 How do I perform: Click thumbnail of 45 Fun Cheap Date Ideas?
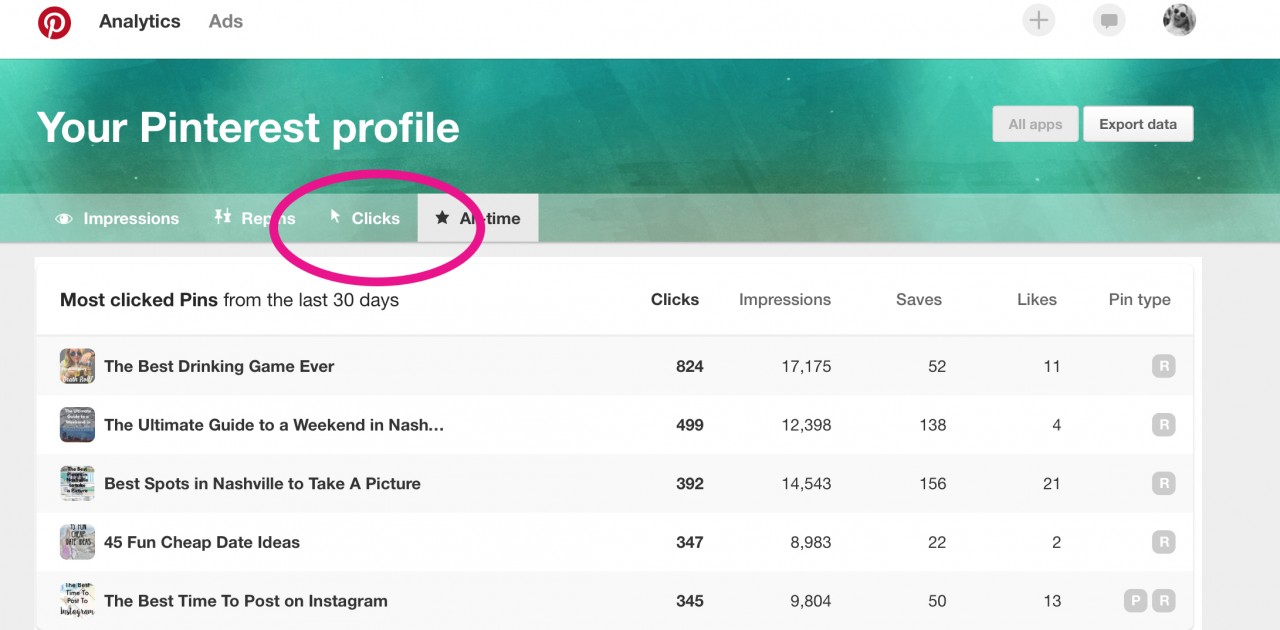[x=77, y=542]
